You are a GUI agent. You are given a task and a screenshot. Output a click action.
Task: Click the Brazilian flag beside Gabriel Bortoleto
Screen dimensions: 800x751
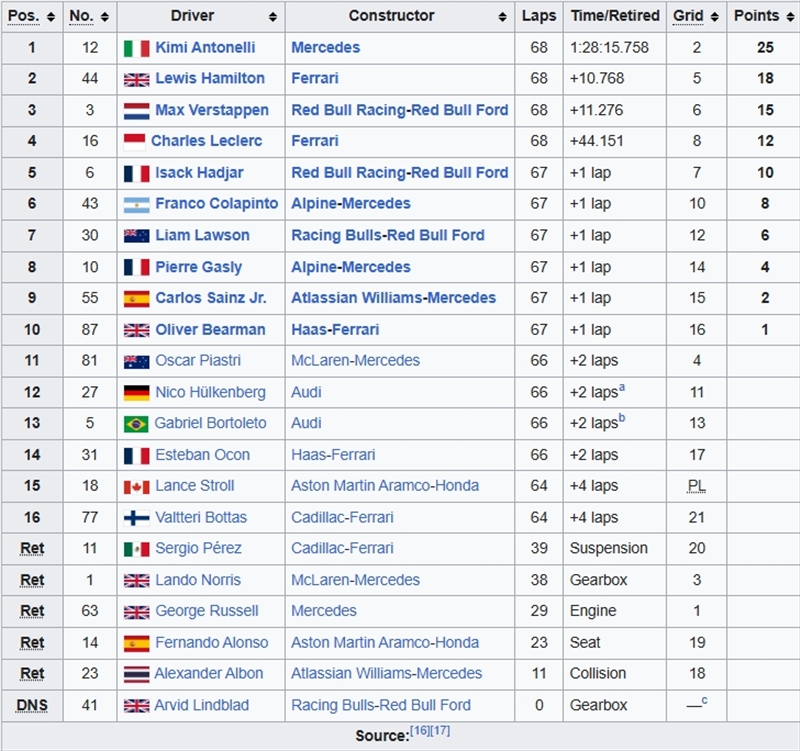point(136,424)
